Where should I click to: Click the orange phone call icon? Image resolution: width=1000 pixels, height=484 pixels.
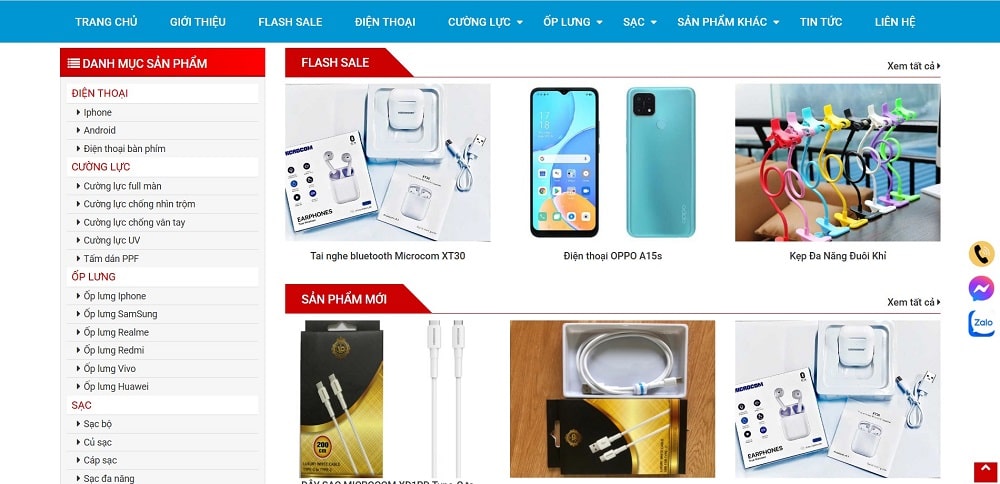[982, 254]
